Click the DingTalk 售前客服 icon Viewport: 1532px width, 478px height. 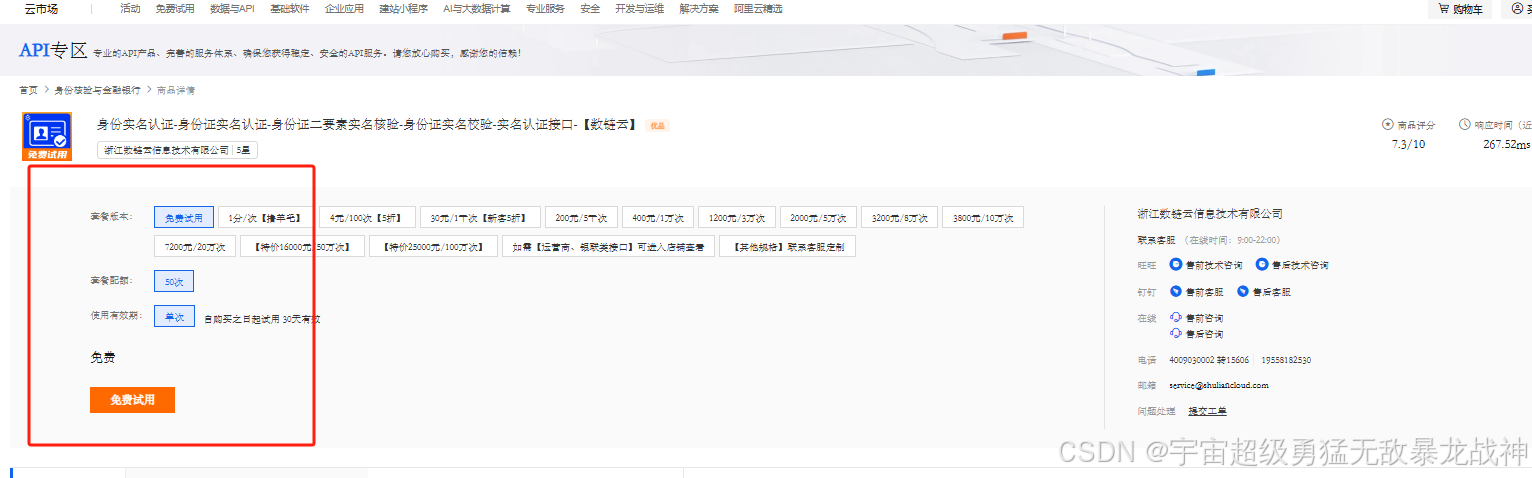1176,291
